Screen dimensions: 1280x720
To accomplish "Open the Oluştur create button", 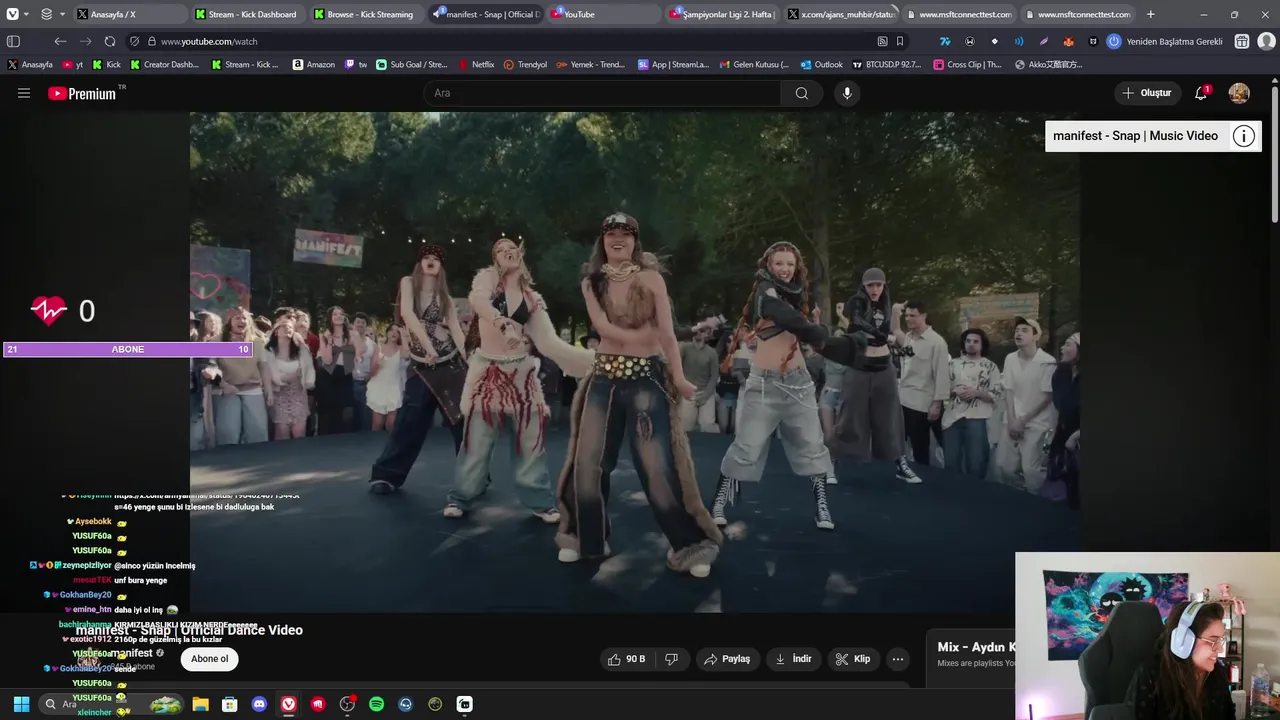I will [1146, 93].
